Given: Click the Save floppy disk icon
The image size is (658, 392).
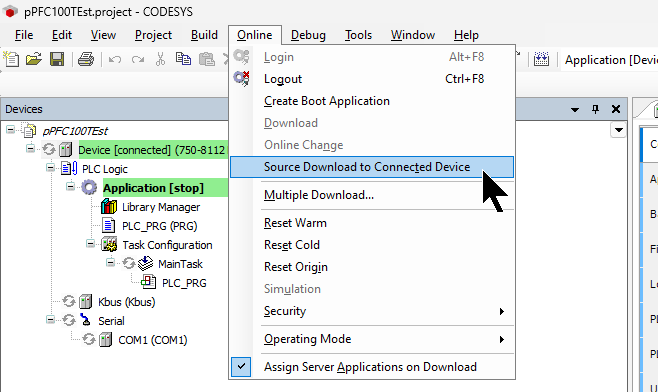Looking at the screenshot, I should pyautogui.click(x=57, y=59).
